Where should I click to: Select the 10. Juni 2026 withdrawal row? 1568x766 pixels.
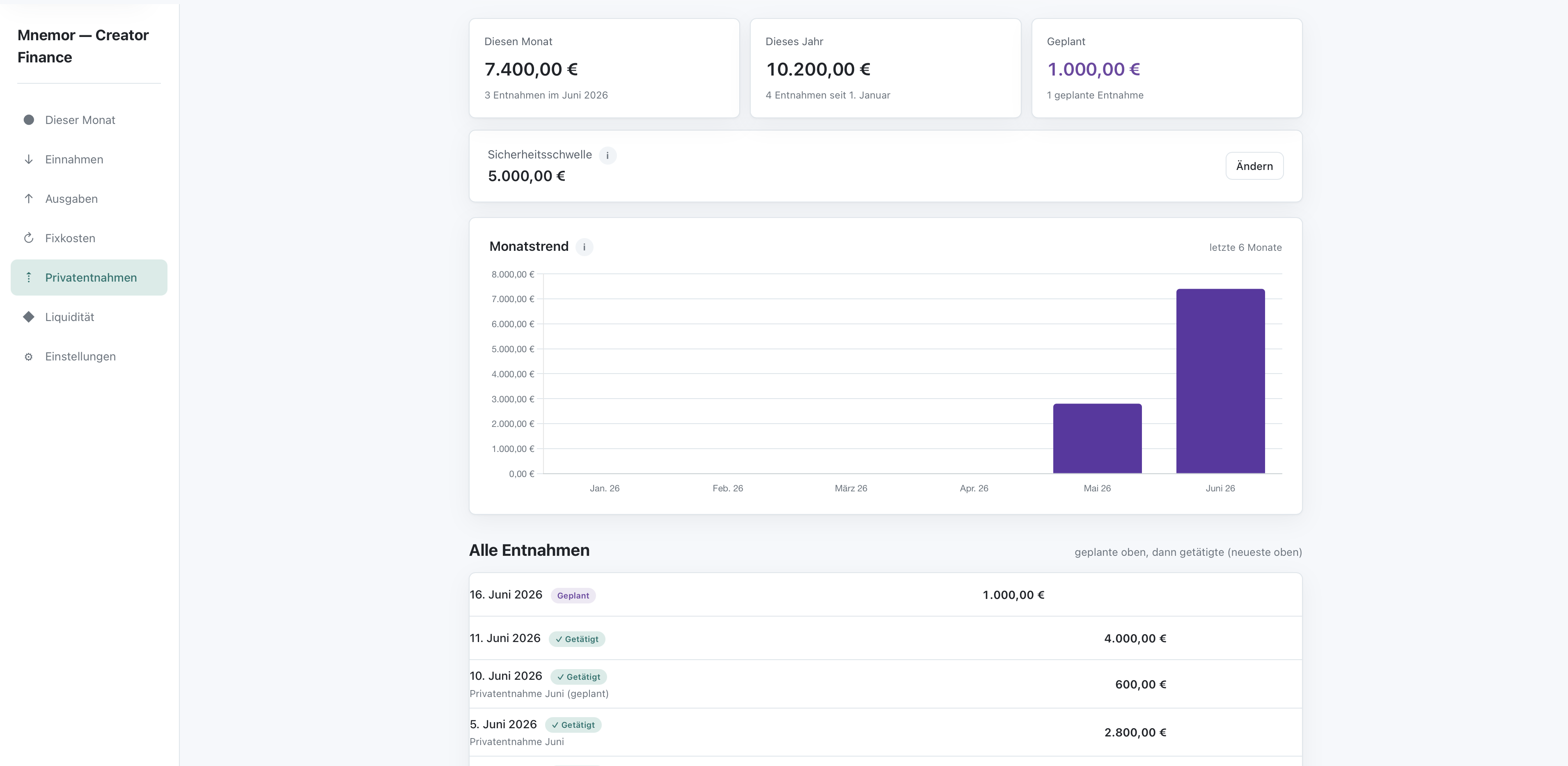(885, 684)
